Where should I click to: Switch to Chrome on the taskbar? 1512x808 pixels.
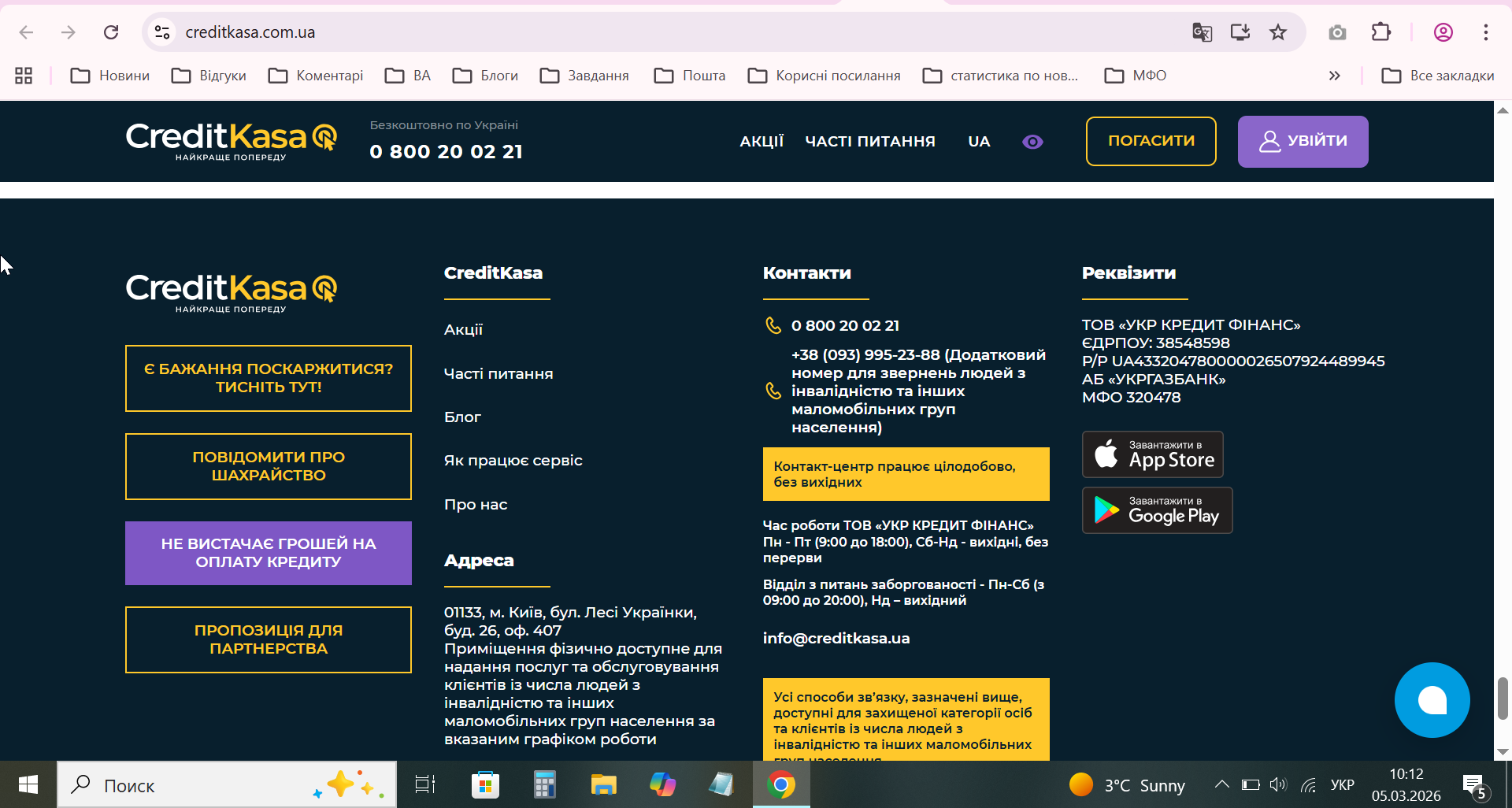coord(781,784)
